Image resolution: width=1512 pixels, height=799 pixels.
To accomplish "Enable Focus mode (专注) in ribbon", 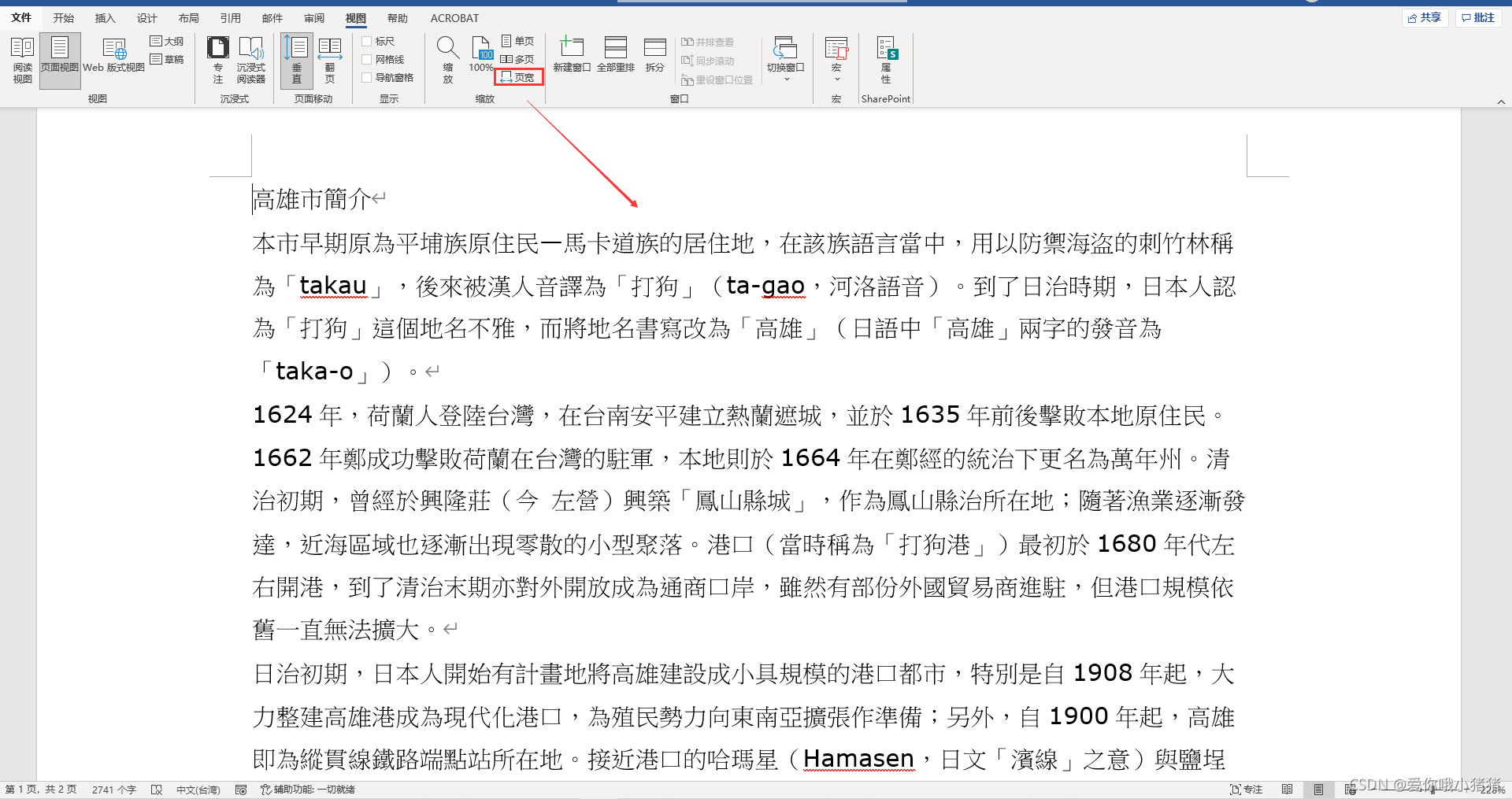I will tap(218, 61).
